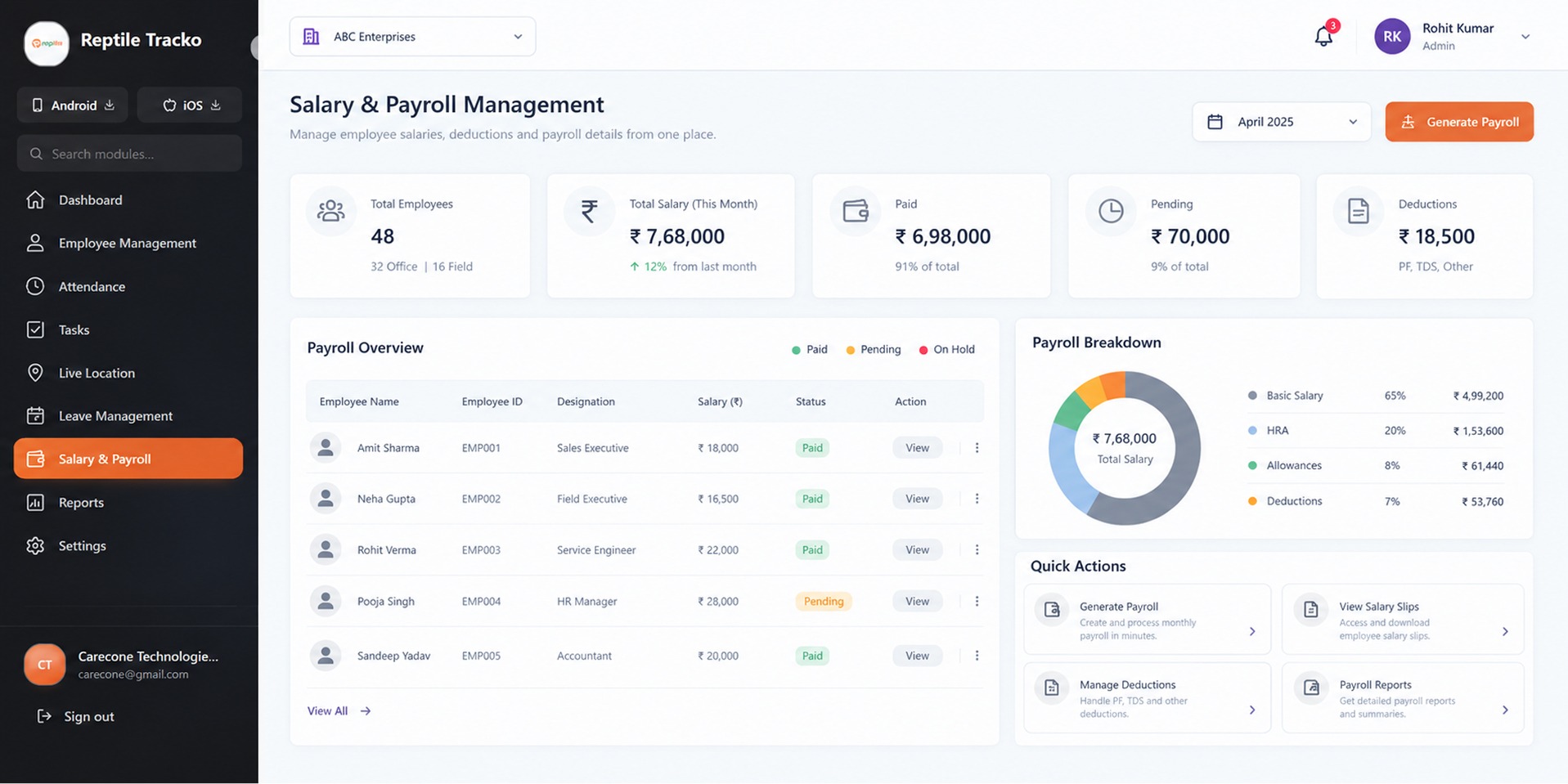Open Leave Management module

[128, 416]
